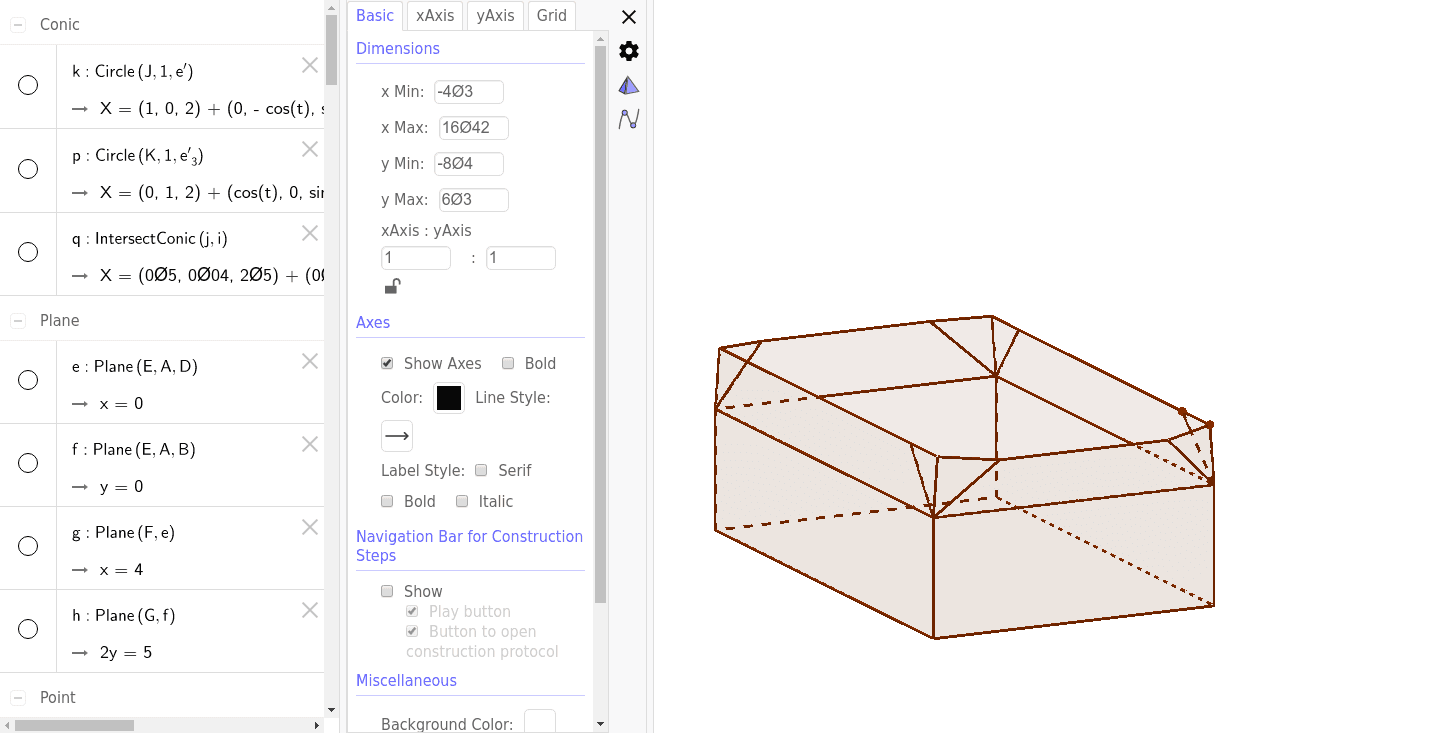
Task: Open the axes Line Style dropdown
Action: [x=397, y=435]
